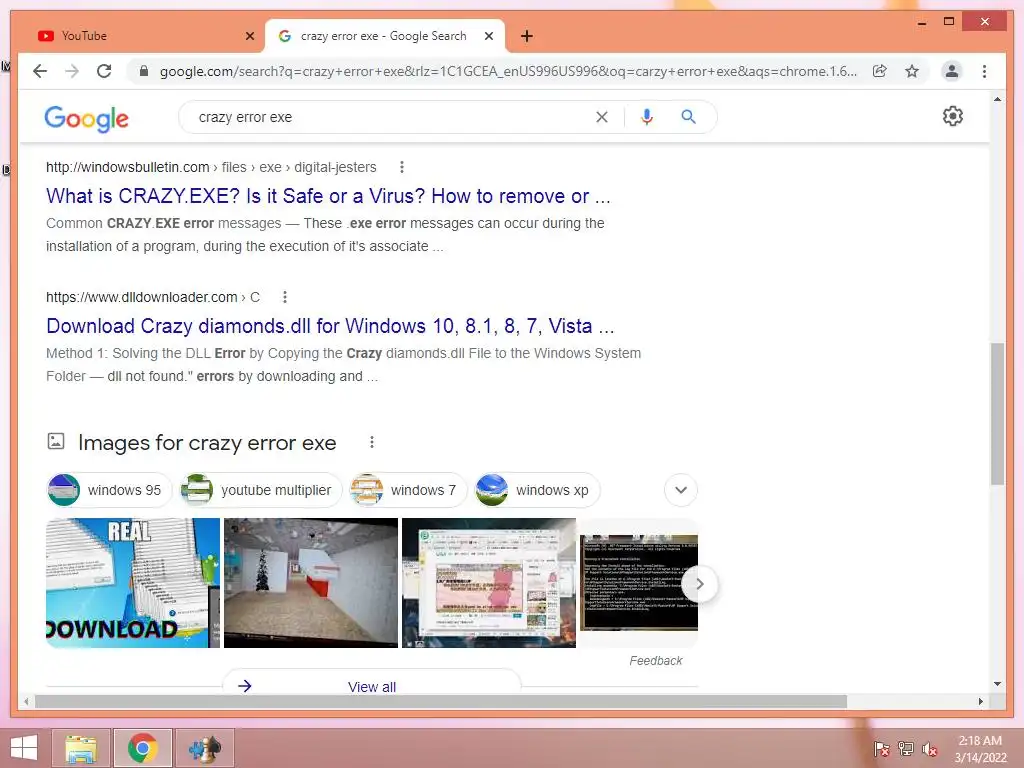The height and width of the screenshot is (768, 1024).
Task: Click the windowsbulletin.com breadcrumb URL
Action: click(x=211, y=167)
